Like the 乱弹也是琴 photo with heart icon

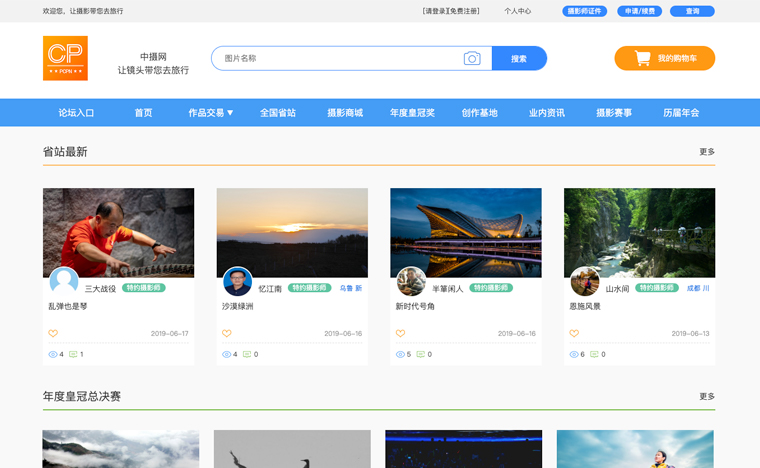pyautogui.click(x=53, y=333)
